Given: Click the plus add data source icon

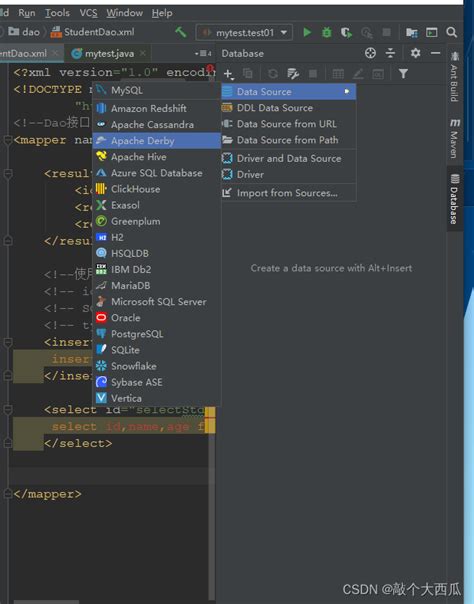Looking at the screenshot, I should pyautogui.click(x=228, y=74).
